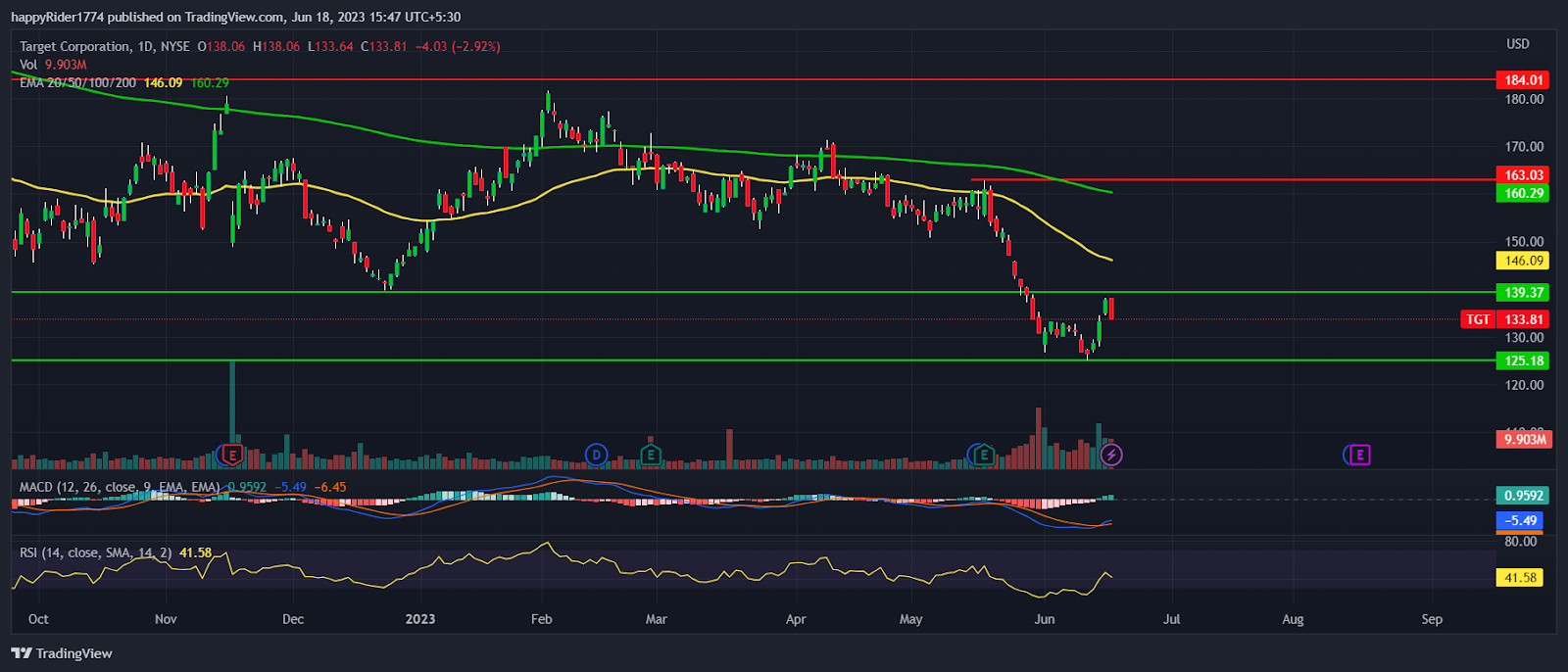Screen dimensions: 1568x672
Task: Click the Nov label on time axis
Action: tap(166, 619)
